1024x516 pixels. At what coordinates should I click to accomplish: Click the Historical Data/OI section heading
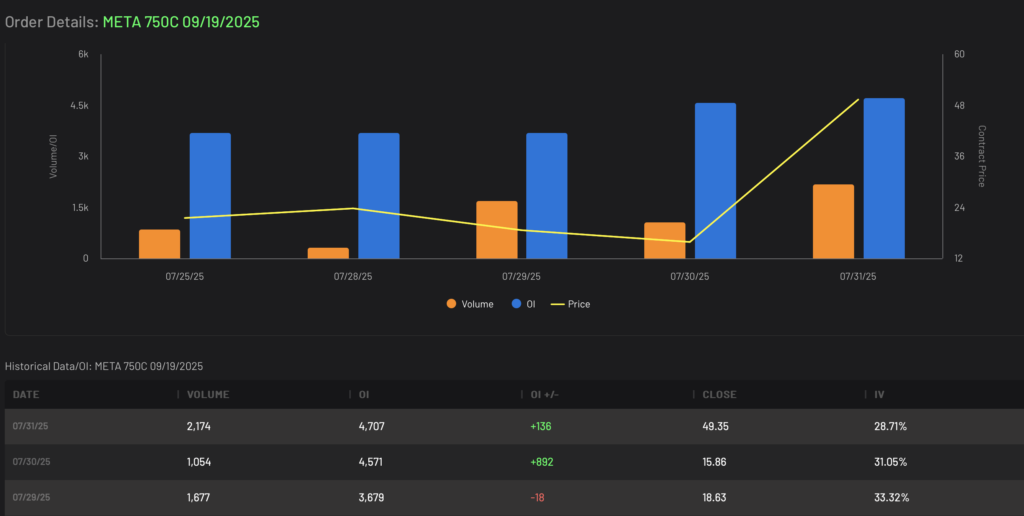click(104, 366)
